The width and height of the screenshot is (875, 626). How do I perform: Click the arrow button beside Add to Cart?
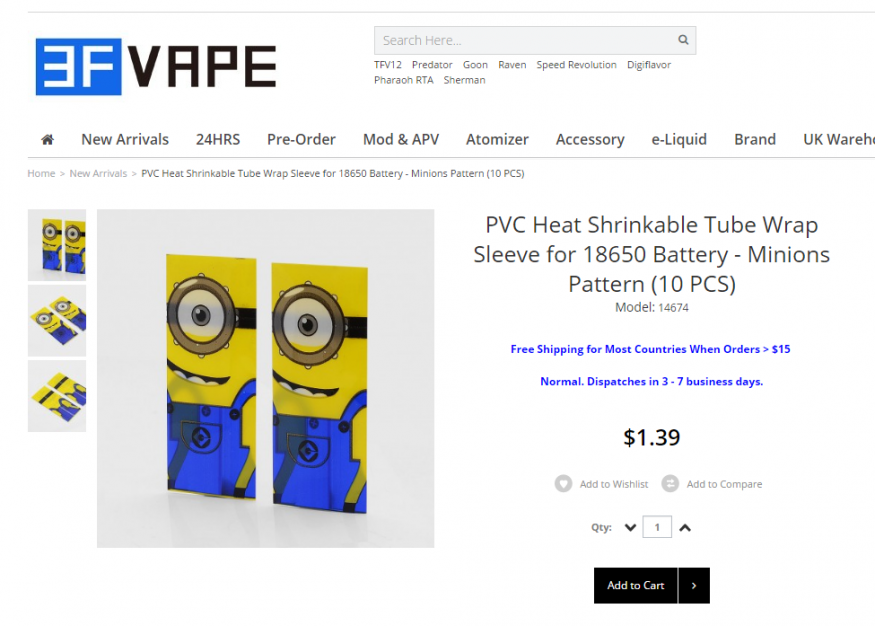694,585
